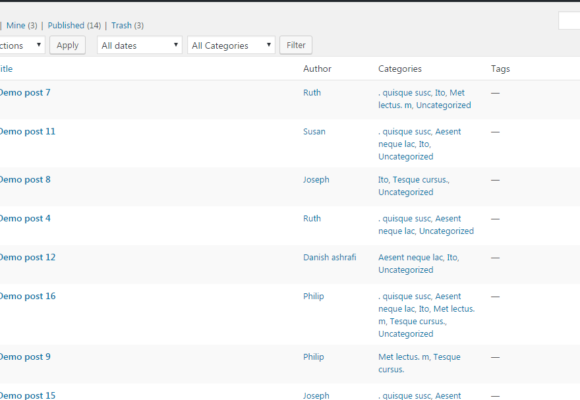Click in the search field at top right

569,21
